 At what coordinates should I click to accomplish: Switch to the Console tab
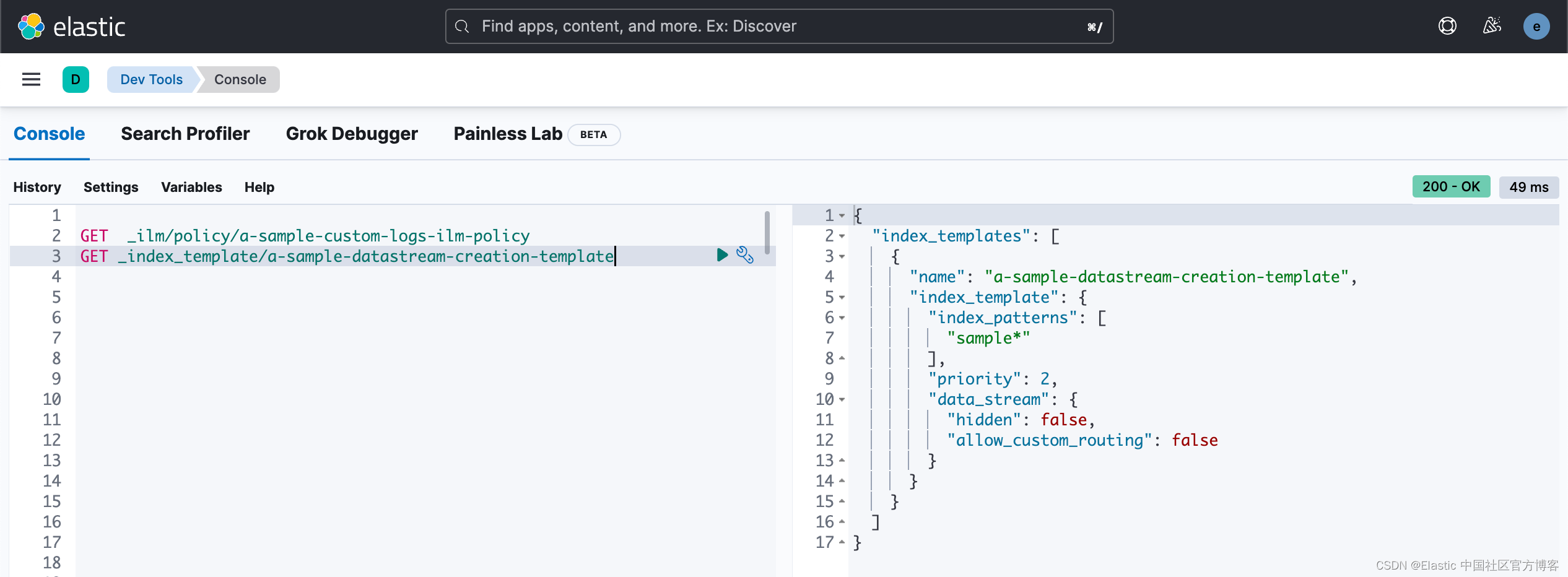point(49,134)
